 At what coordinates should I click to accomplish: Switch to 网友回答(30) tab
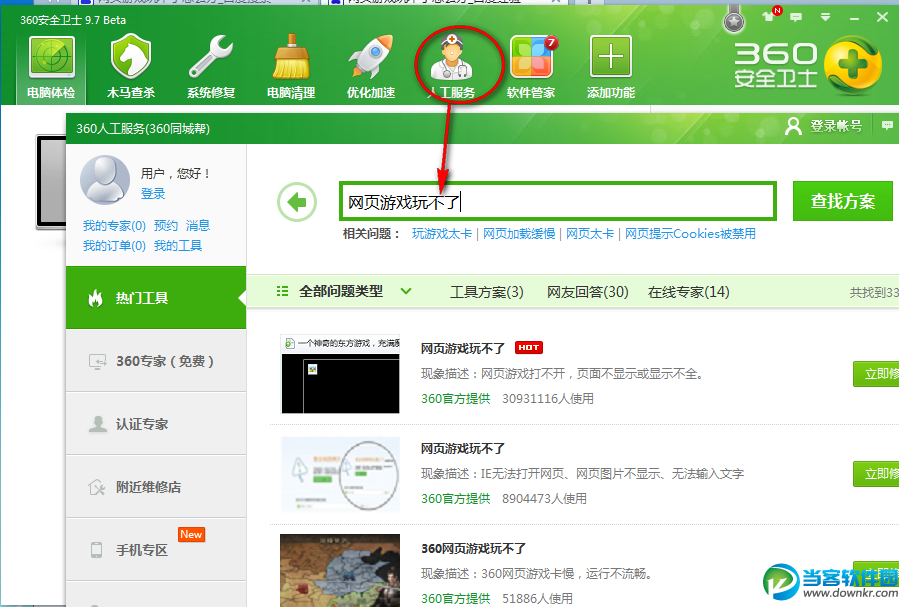[x=588, y=292]
